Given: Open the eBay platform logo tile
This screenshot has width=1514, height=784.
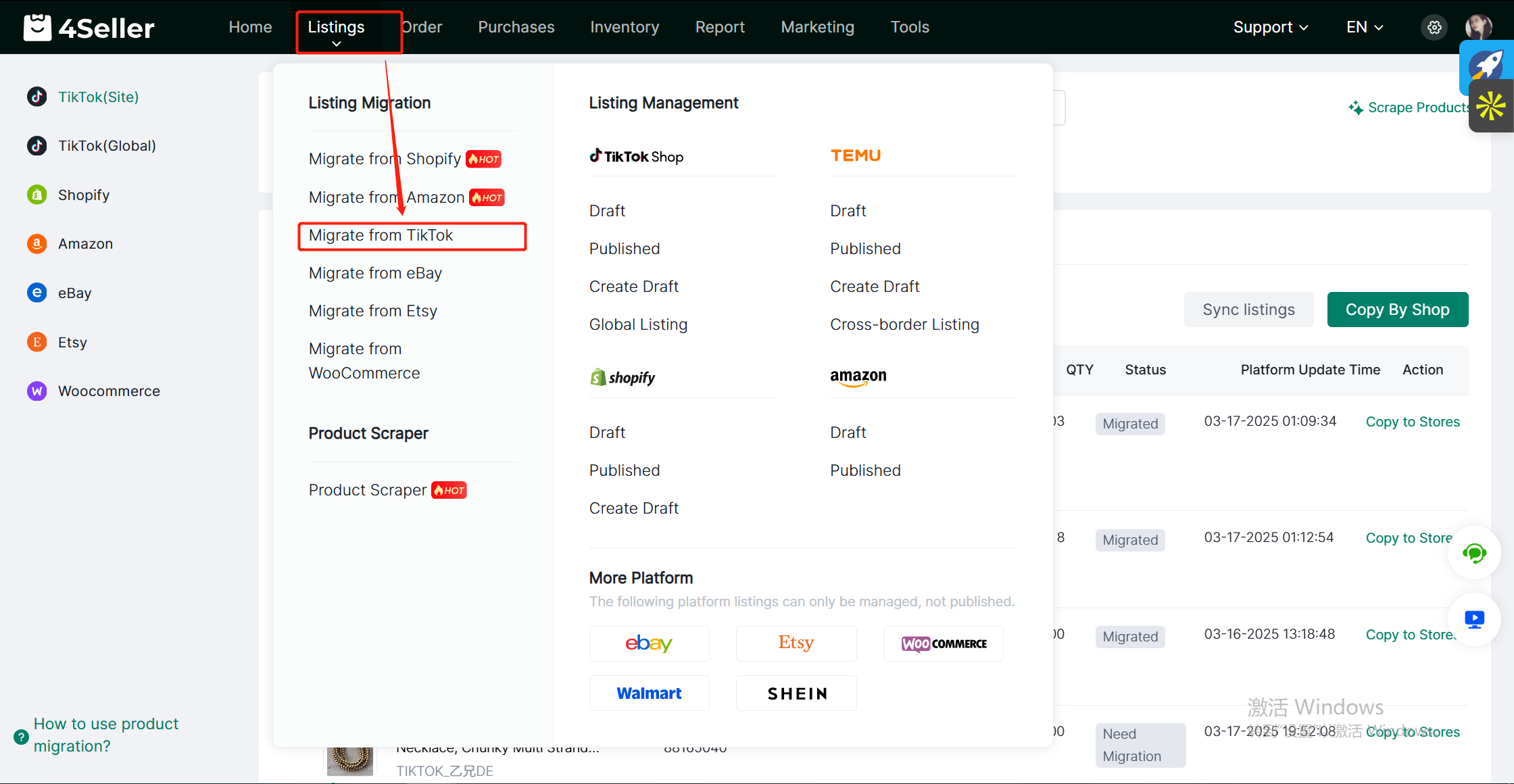Looking at the screenshot, I should pos(649,643).
